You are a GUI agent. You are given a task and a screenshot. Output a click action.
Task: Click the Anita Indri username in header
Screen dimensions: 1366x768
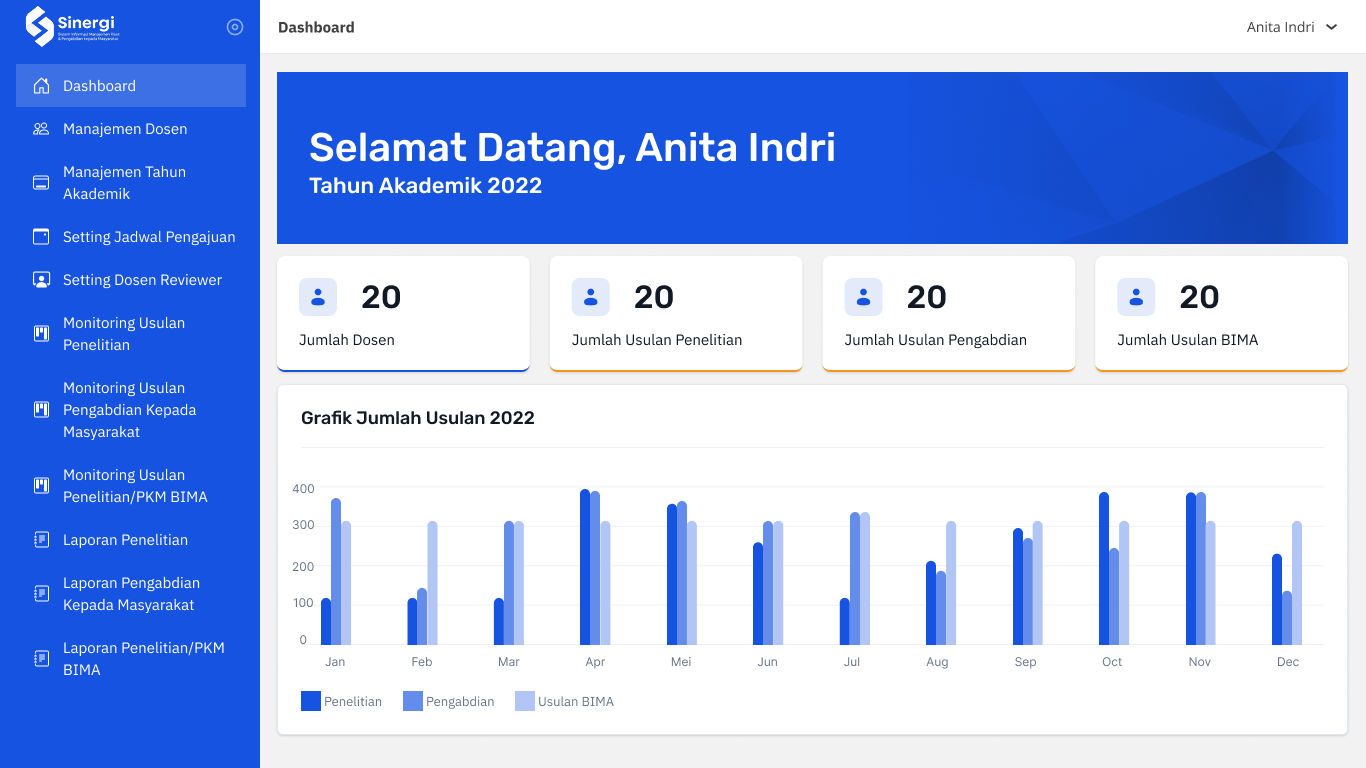[1280, 27]
